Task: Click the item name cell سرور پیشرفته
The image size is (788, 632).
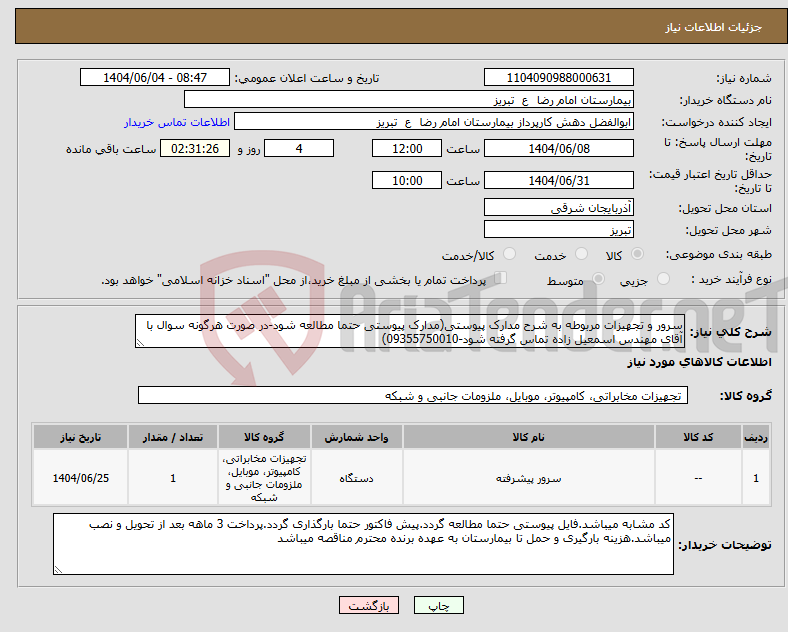Action: [x=528, y=478]
